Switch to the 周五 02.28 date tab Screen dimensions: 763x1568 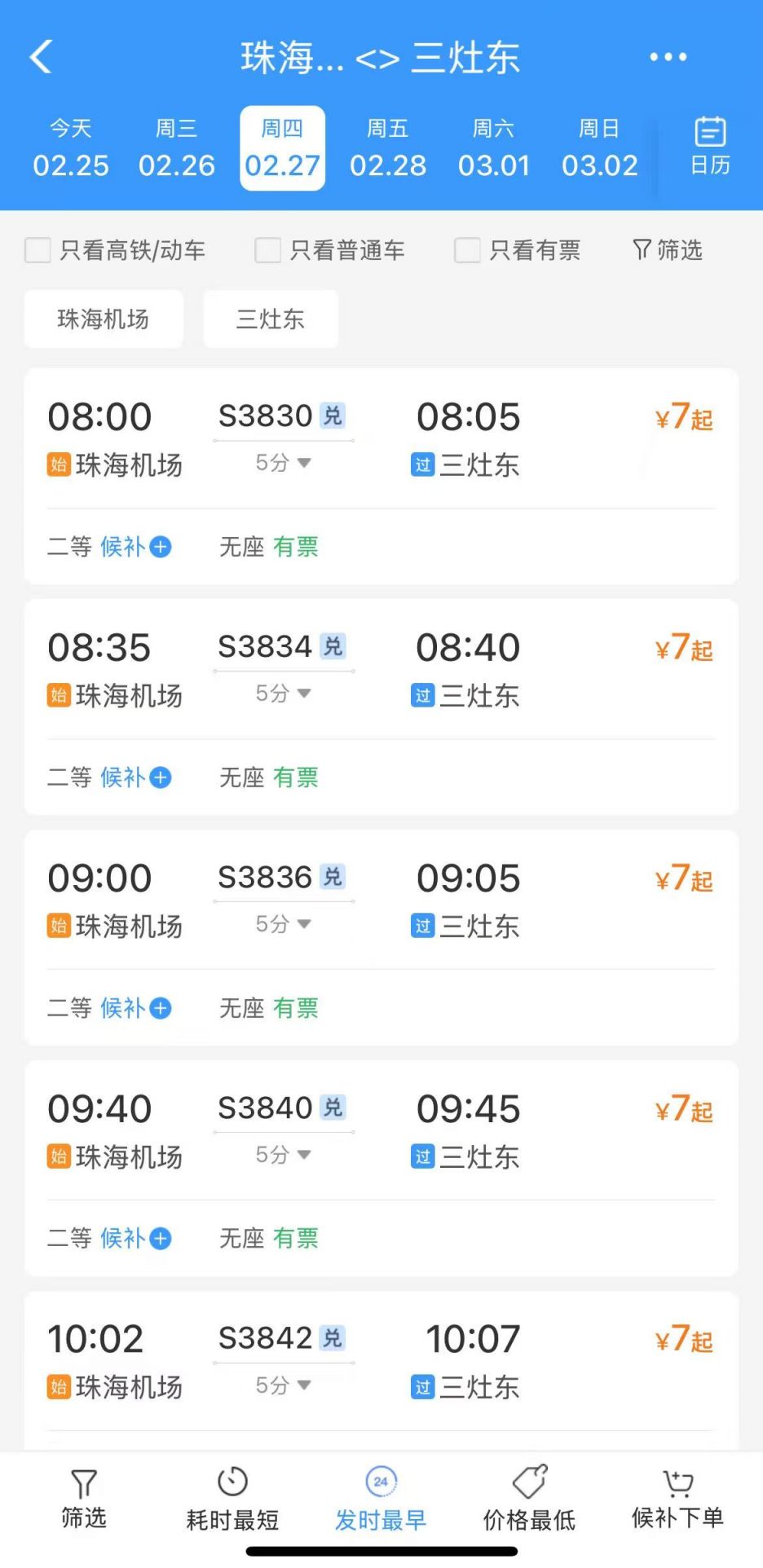tap(388, 148)
